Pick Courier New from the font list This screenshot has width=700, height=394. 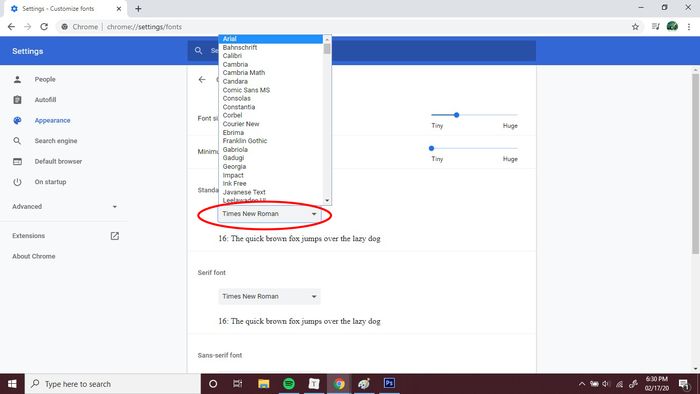pos(241,124)
